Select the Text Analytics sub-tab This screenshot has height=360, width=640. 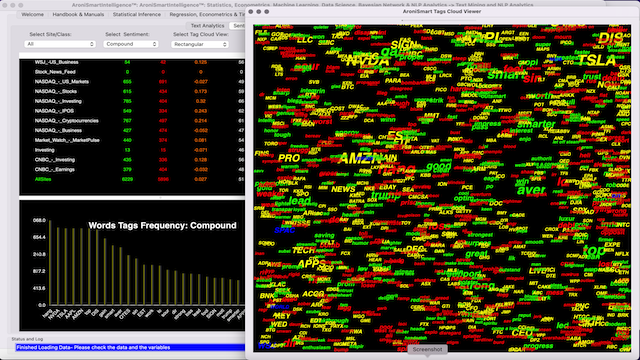[x=207, y=26]
